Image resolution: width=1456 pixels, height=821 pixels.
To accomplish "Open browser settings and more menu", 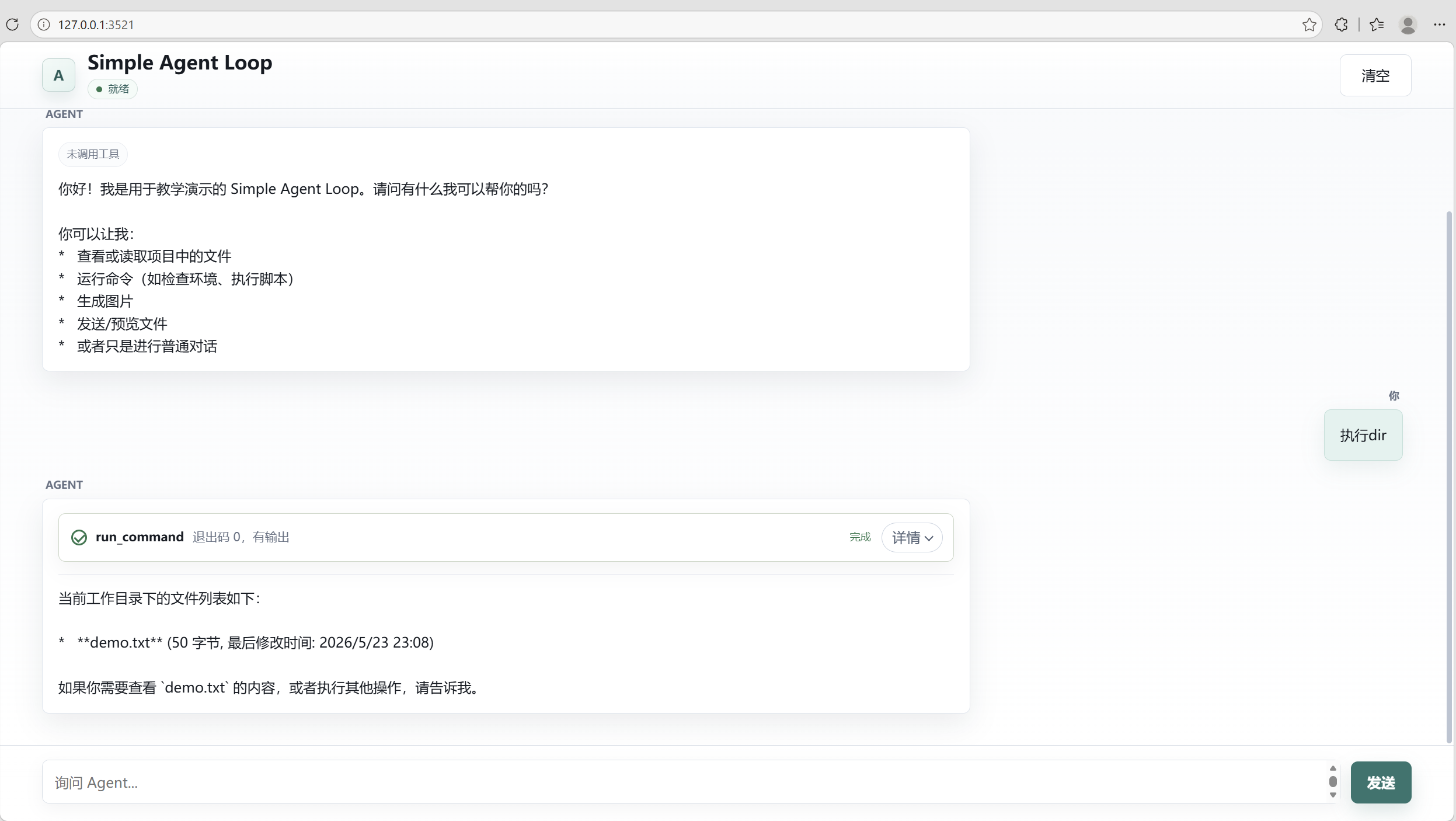I will tap(1440, 25).
